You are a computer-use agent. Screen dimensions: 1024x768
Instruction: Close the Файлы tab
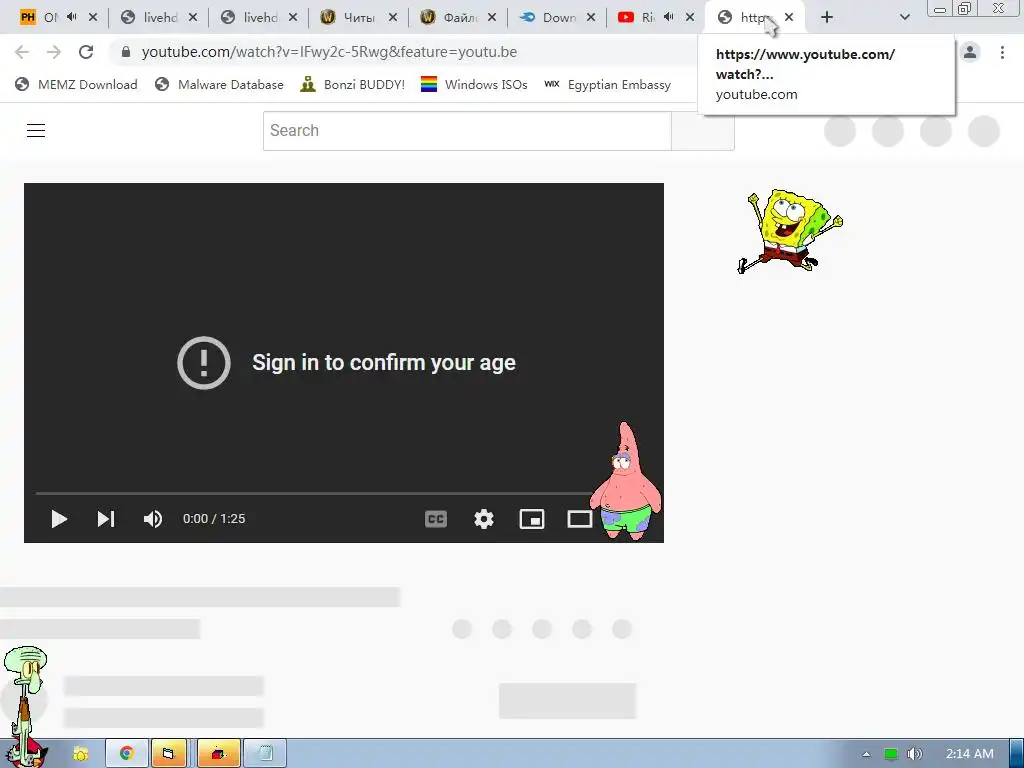[492, 17]
